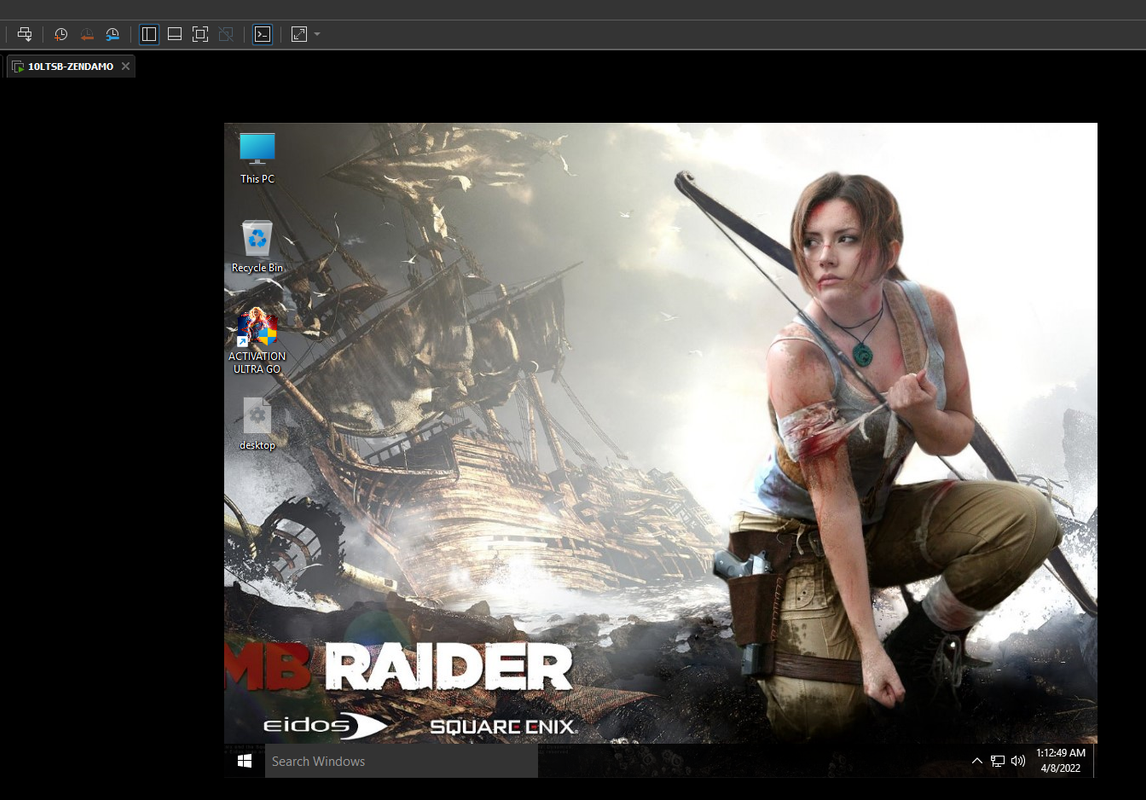Image resolution: width=1146 pixels, height=800 pixels.
Task: Take a snapshot of the virtual machine
Action: point(61,34)
